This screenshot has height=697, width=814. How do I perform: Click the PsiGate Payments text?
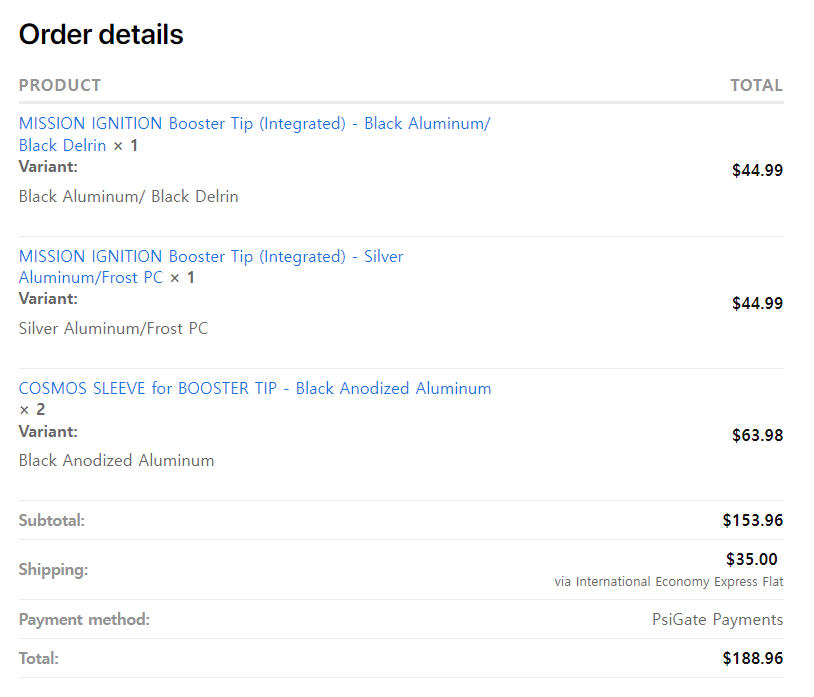[717, 620]
